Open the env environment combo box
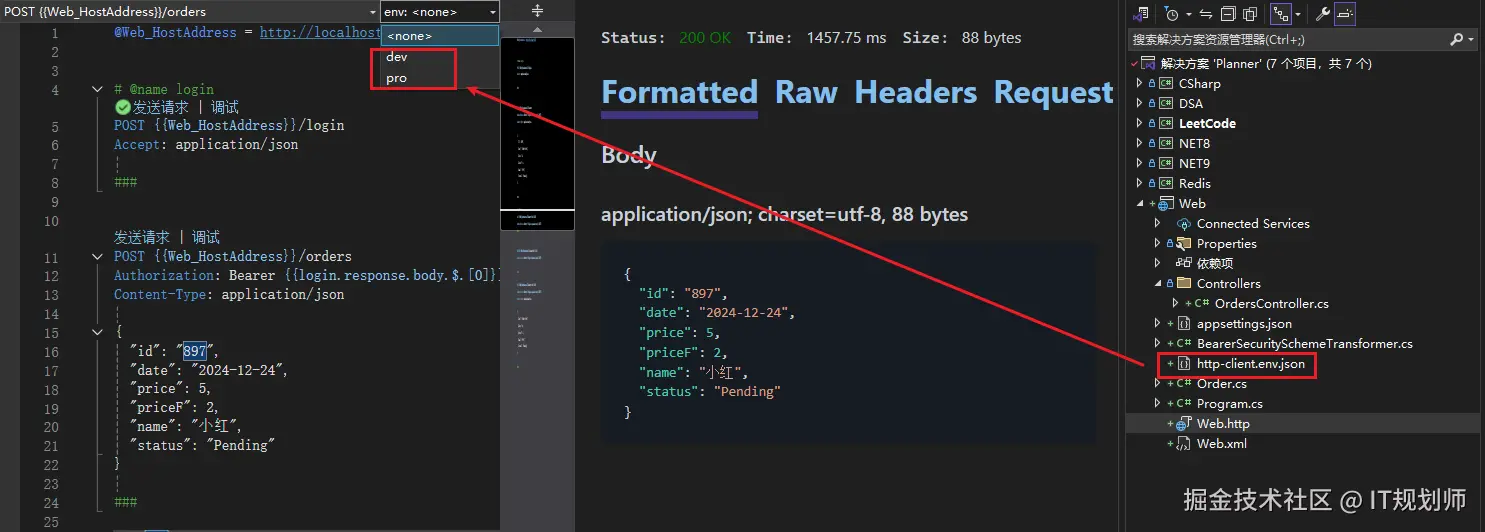 pyautogui.click(x=439, y=12)
